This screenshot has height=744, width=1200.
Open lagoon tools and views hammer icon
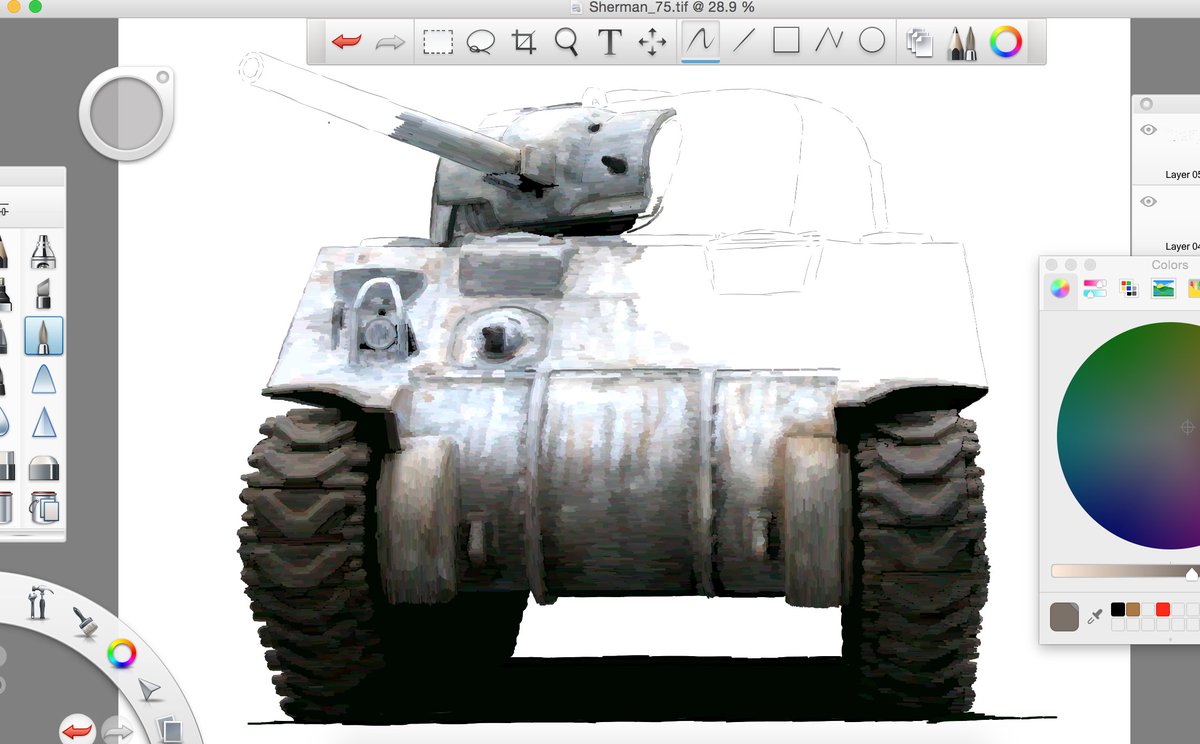pos(39,602)
